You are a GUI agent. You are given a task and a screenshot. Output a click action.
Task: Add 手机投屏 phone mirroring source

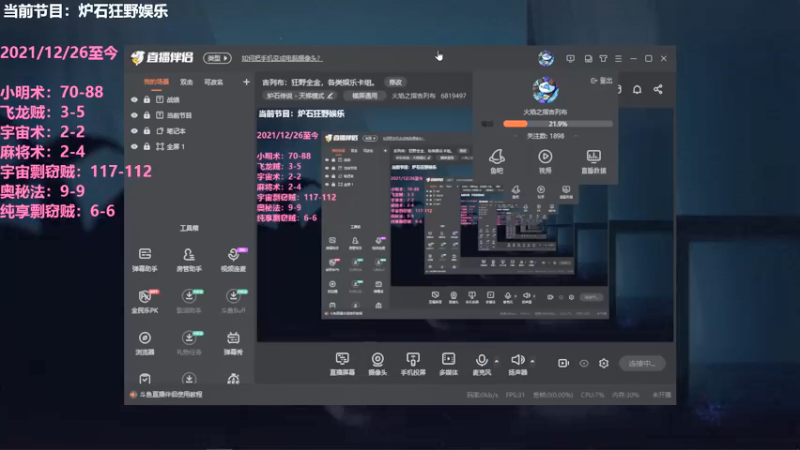413,364
